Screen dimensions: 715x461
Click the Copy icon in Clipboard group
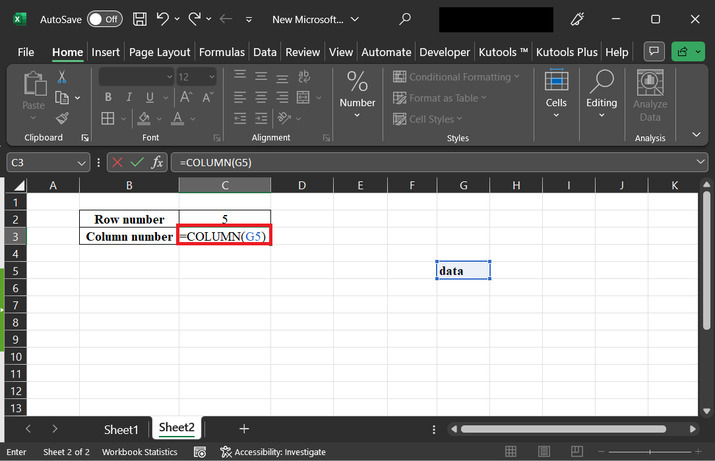click(62, 98)
